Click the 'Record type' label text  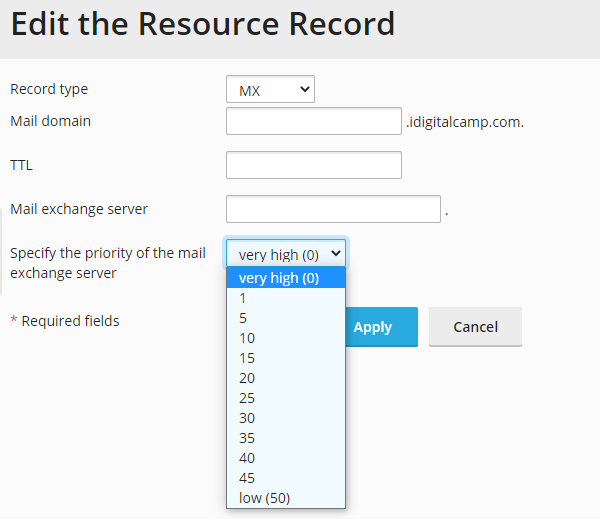coord(49,89)
